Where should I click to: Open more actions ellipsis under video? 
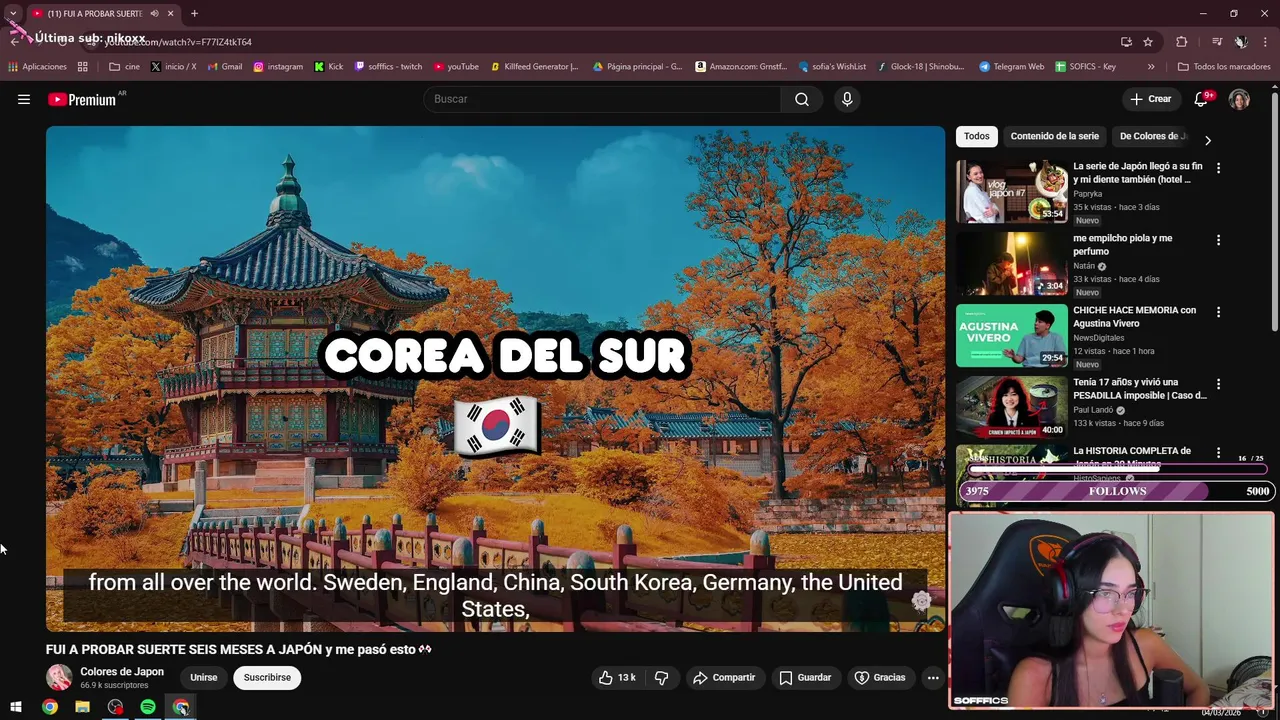click(933, 677)
